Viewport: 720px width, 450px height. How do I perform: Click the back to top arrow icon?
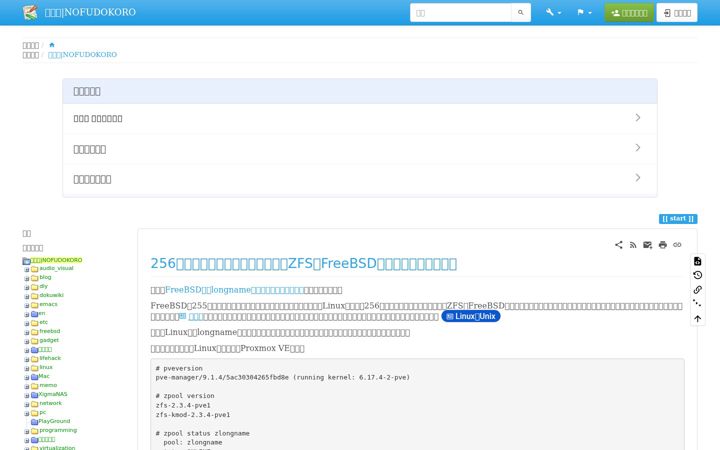(x=698, y=319)
